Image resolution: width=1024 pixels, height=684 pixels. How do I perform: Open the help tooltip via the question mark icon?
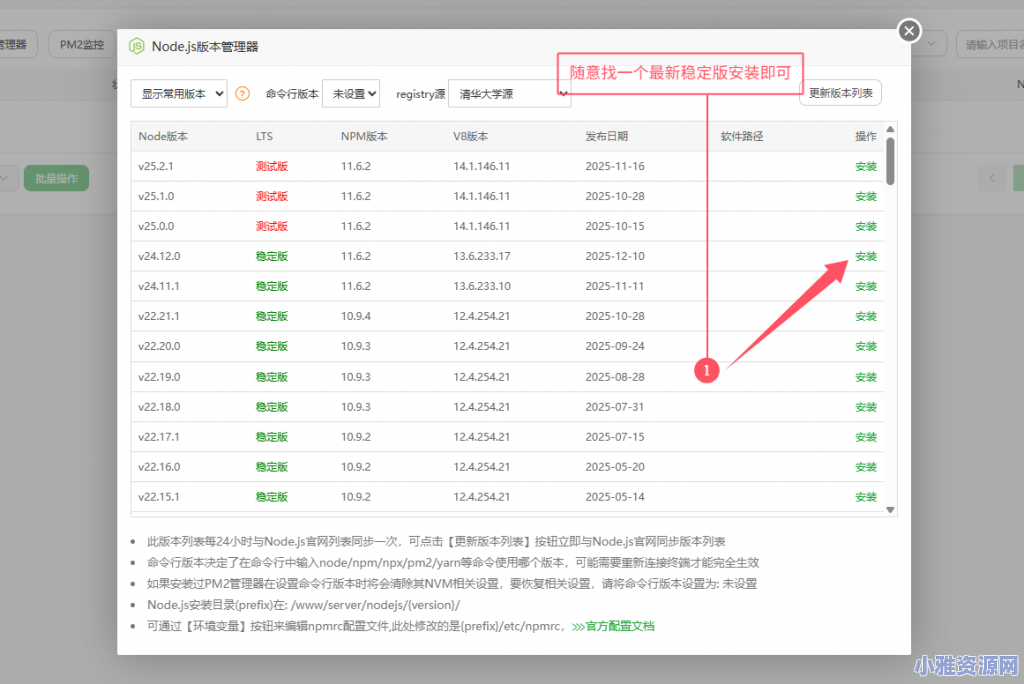[x=242, y=92]
